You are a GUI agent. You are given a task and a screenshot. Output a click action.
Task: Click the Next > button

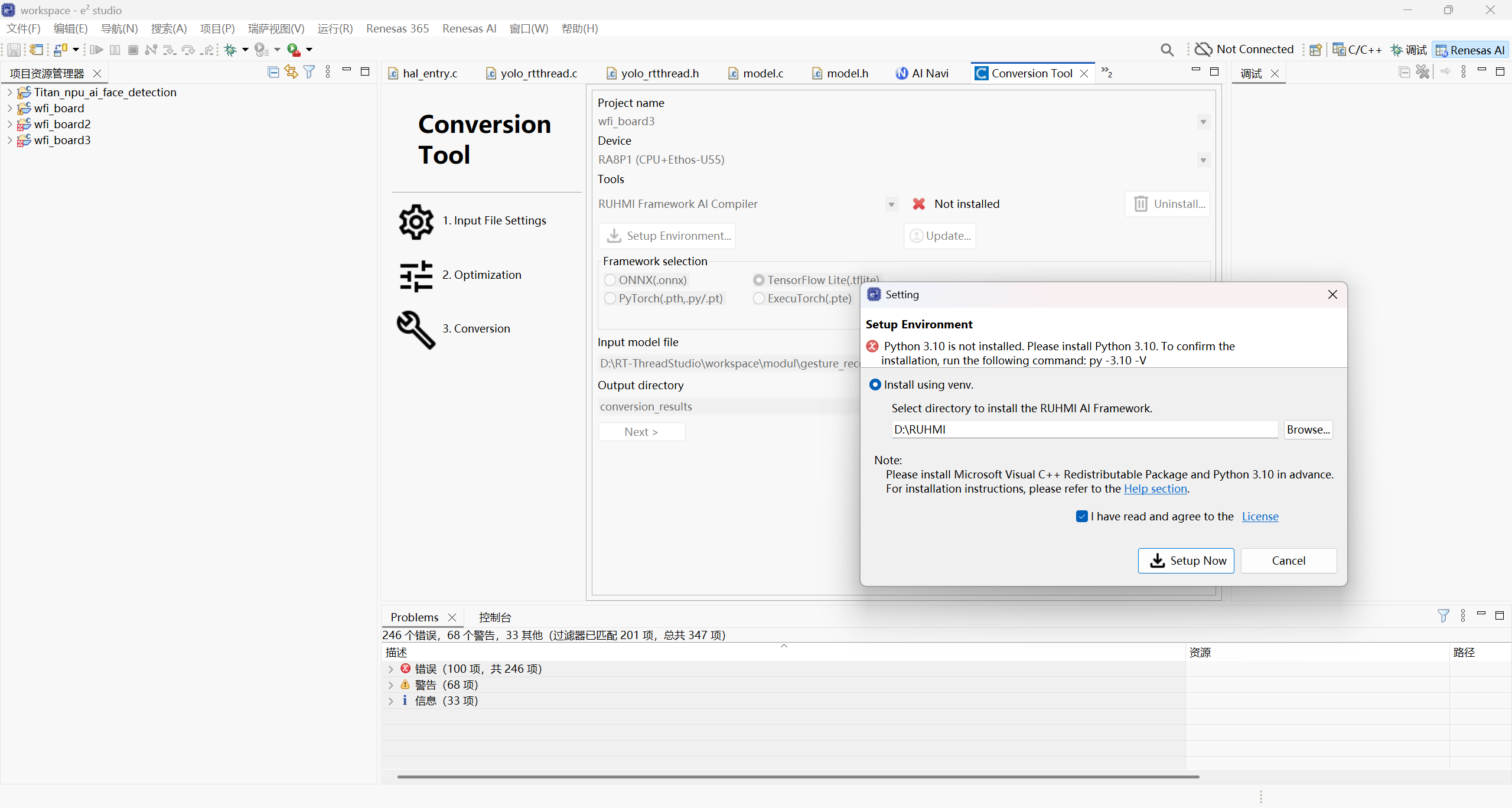[641, 432]
